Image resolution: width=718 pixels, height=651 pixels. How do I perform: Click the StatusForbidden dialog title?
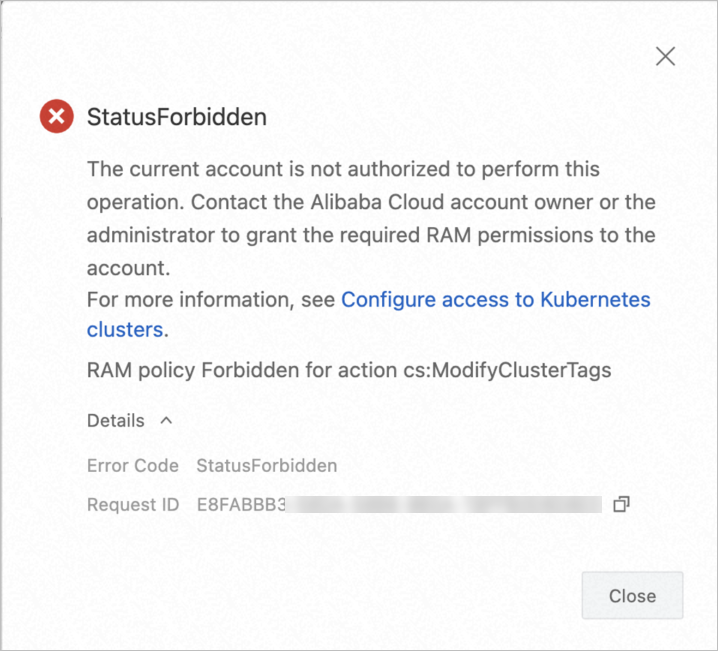177,117
